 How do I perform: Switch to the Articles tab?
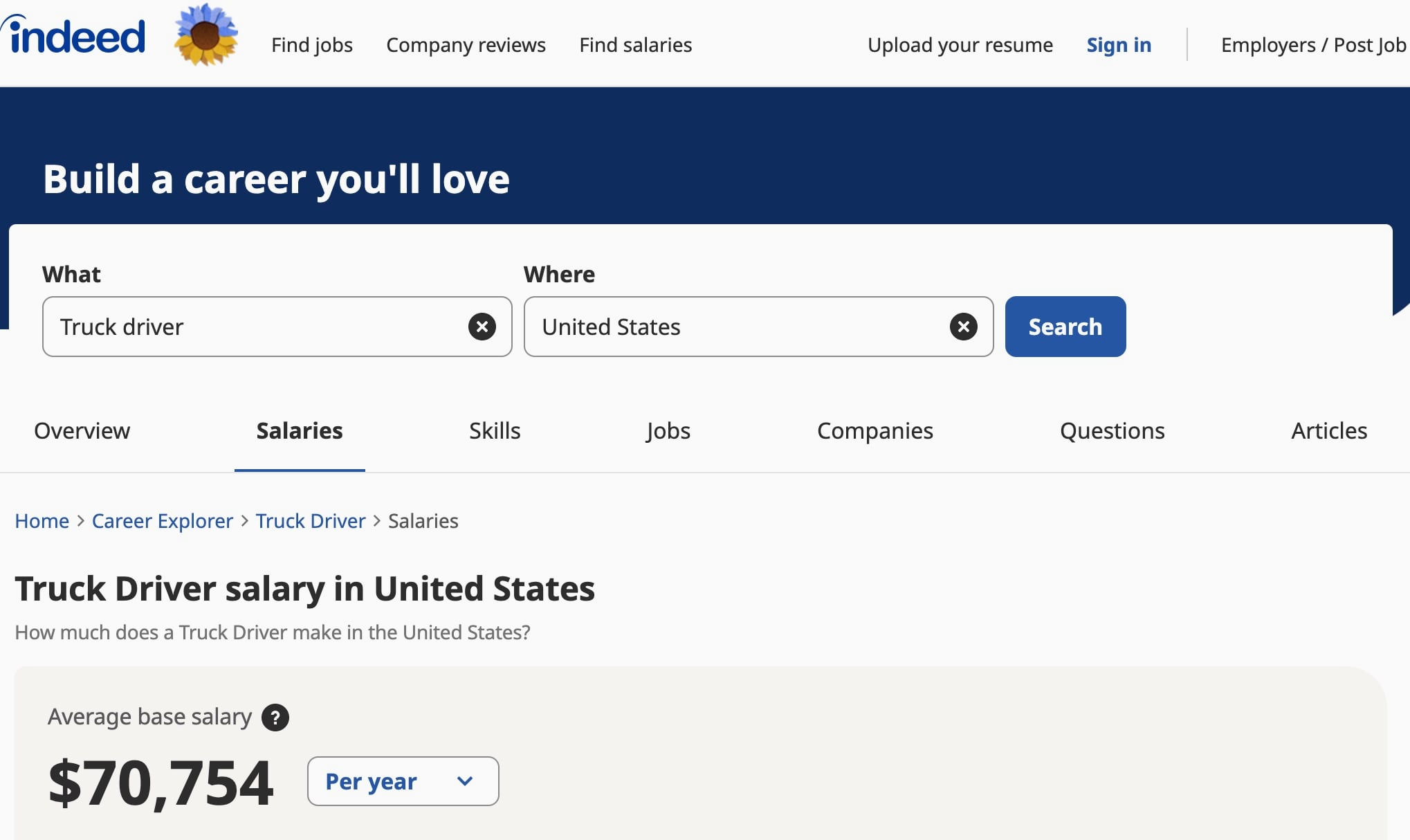click(1329, 431)
